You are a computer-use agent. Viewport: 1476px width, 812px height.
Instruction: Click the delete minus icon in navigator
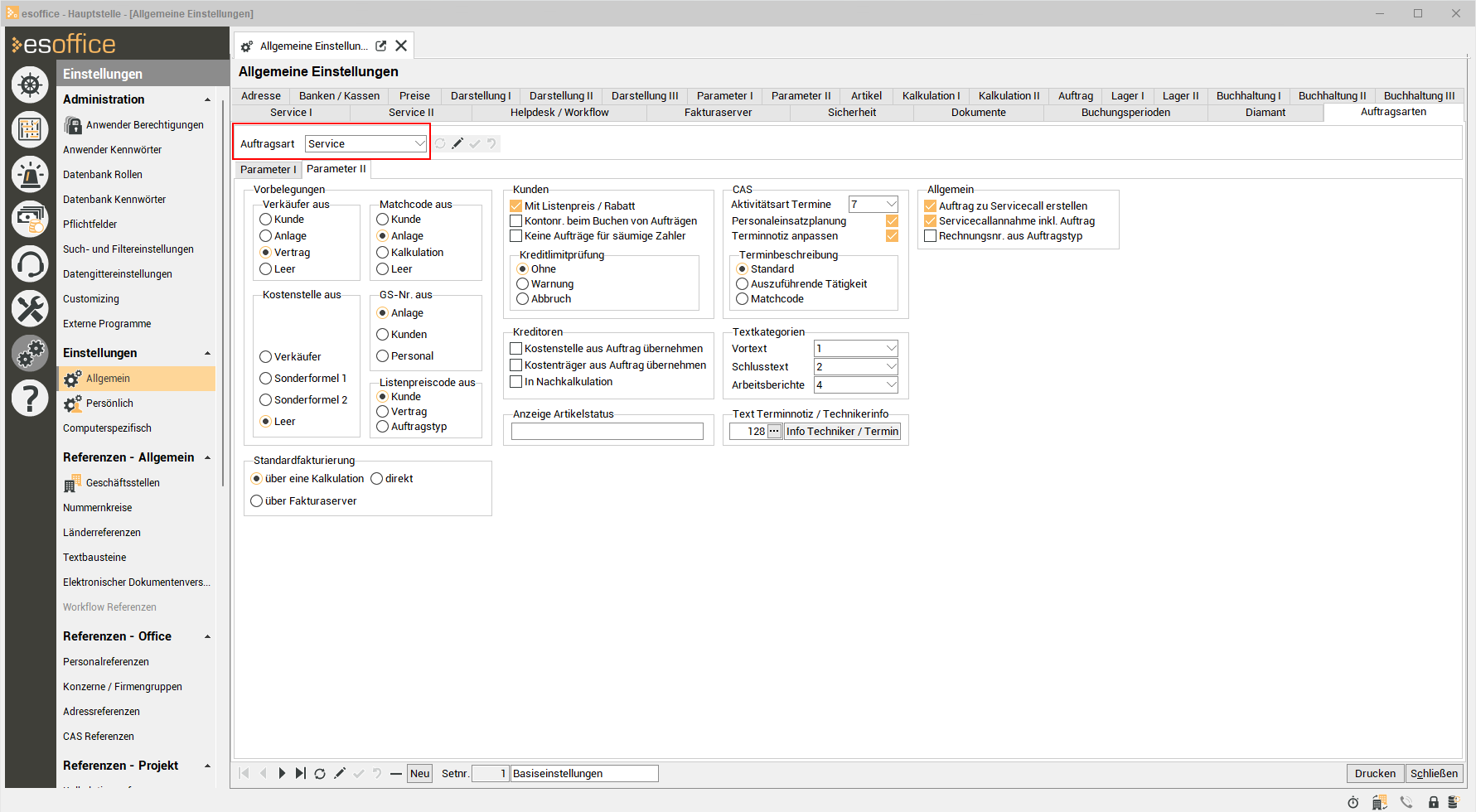tap(396, 773)
